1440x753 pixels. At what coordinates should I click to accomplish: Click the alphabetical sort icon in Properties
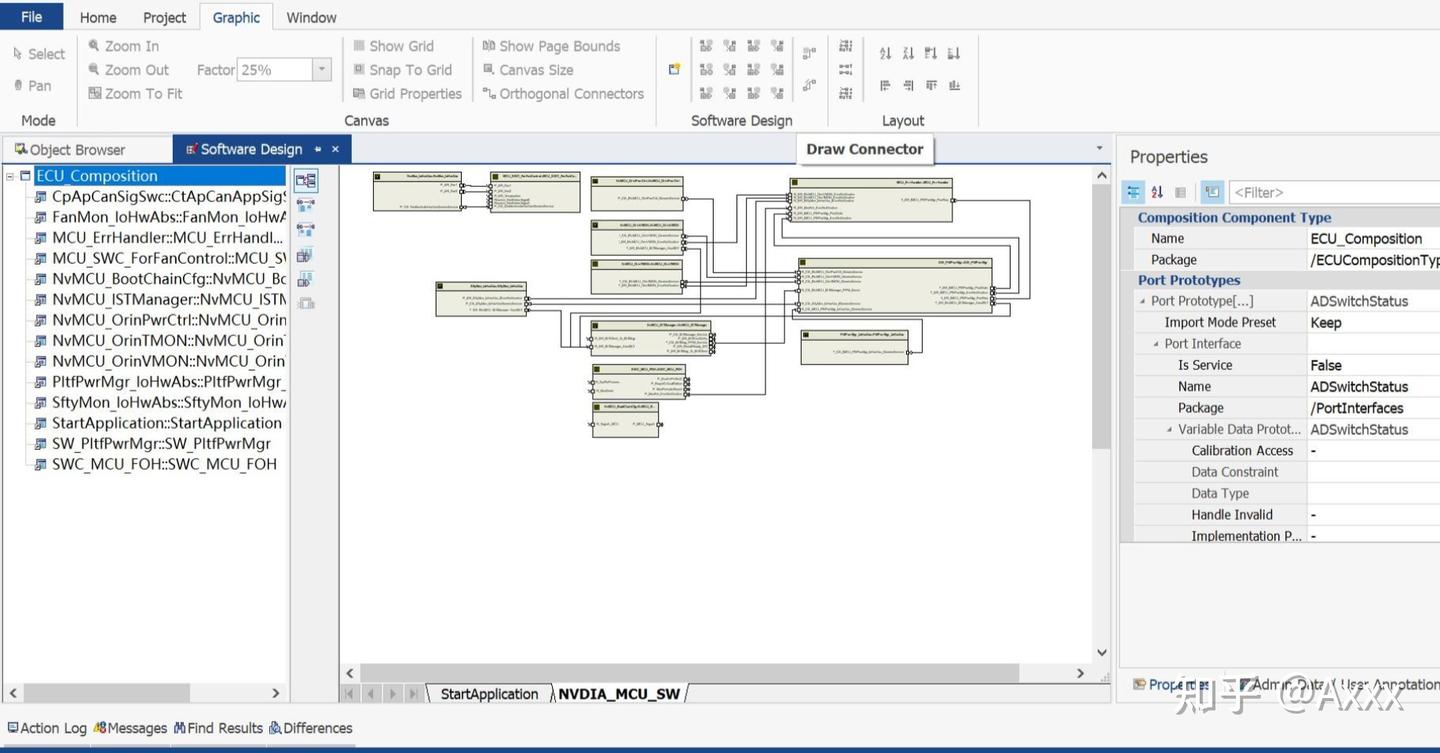1157,192
